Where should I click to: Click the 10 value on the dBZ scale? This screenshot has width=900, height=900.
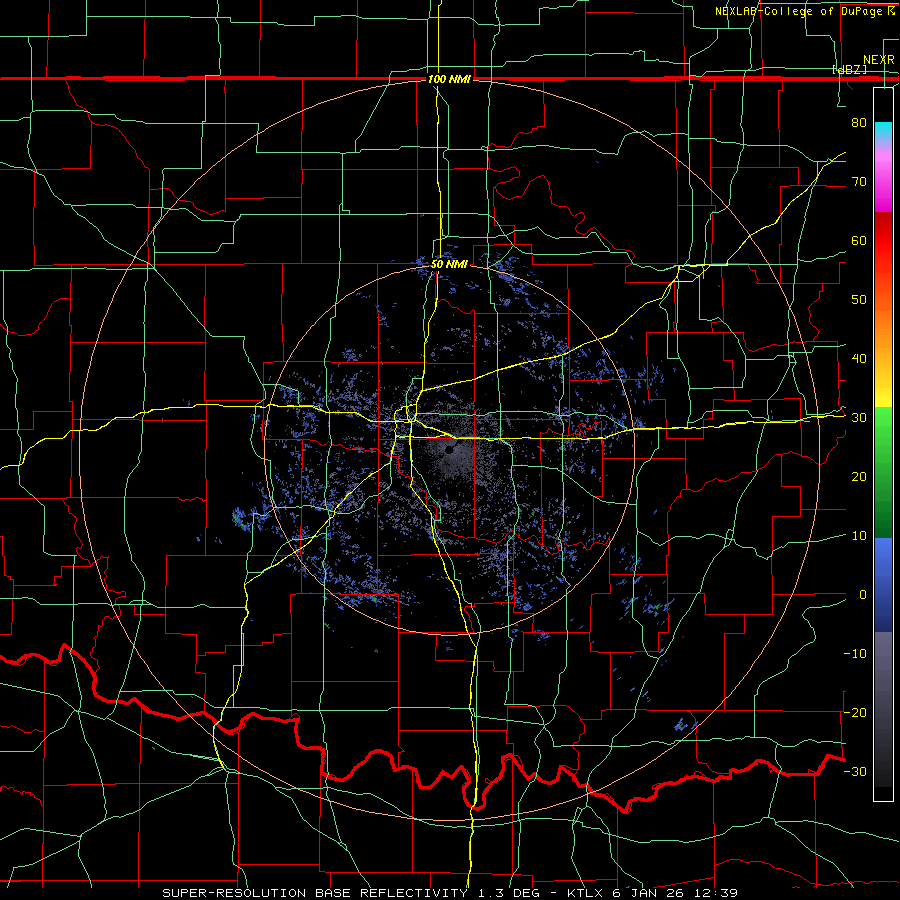tap(859, 536)
